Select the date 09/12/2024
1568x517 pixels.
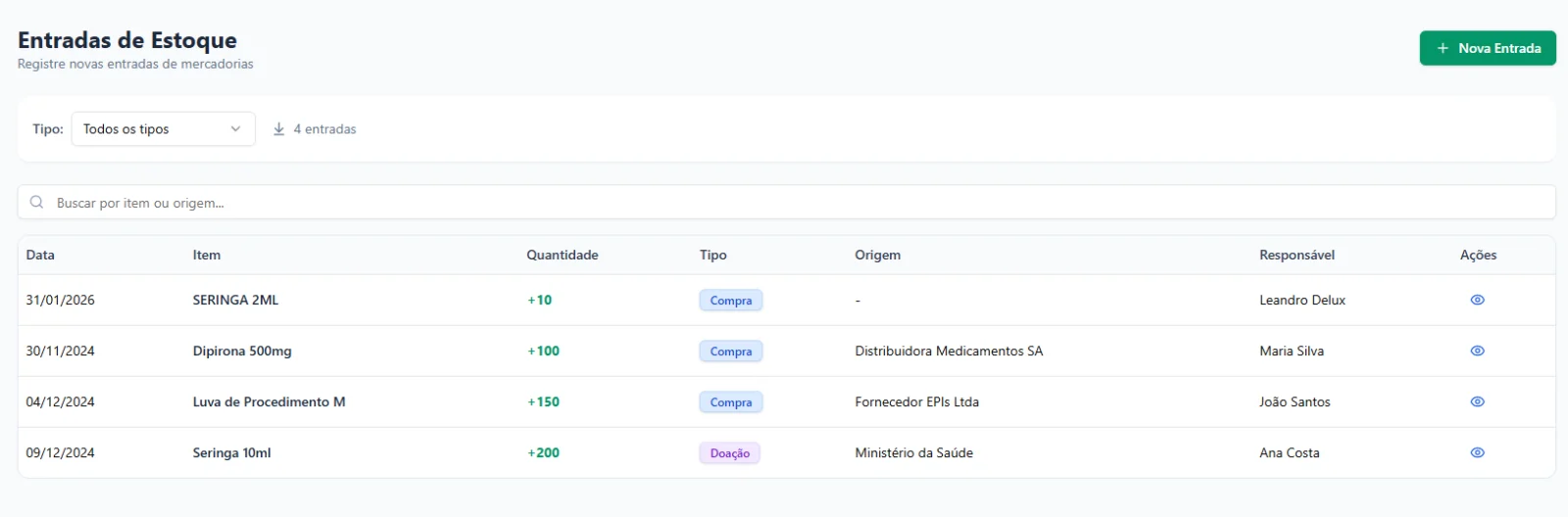tap(61, 453)
